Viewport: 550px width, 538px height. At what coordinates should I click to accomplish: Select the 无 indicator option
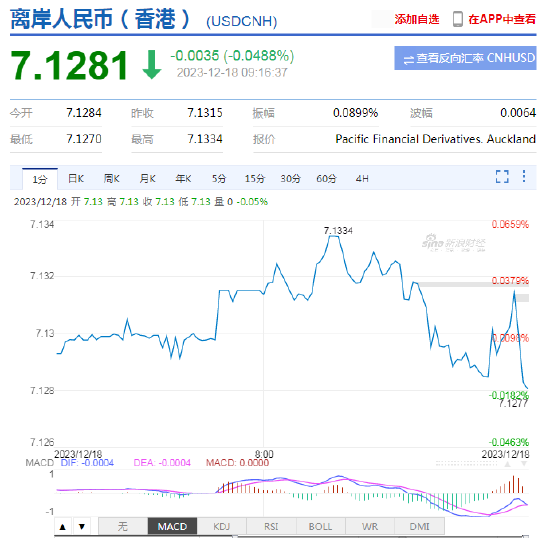coord(123,526)
